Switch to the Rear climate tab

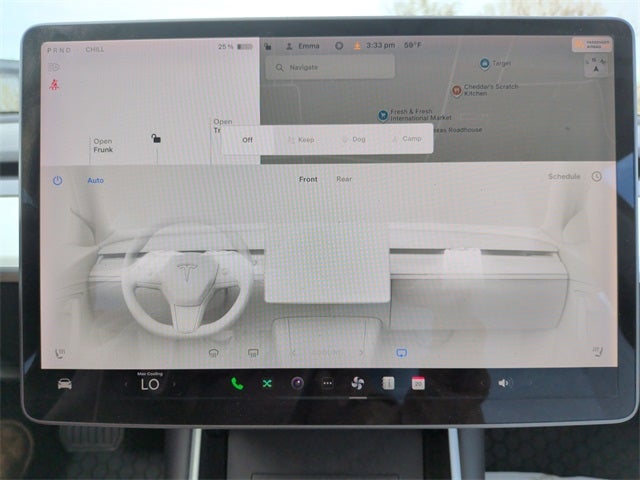click(x=344, y=179)
